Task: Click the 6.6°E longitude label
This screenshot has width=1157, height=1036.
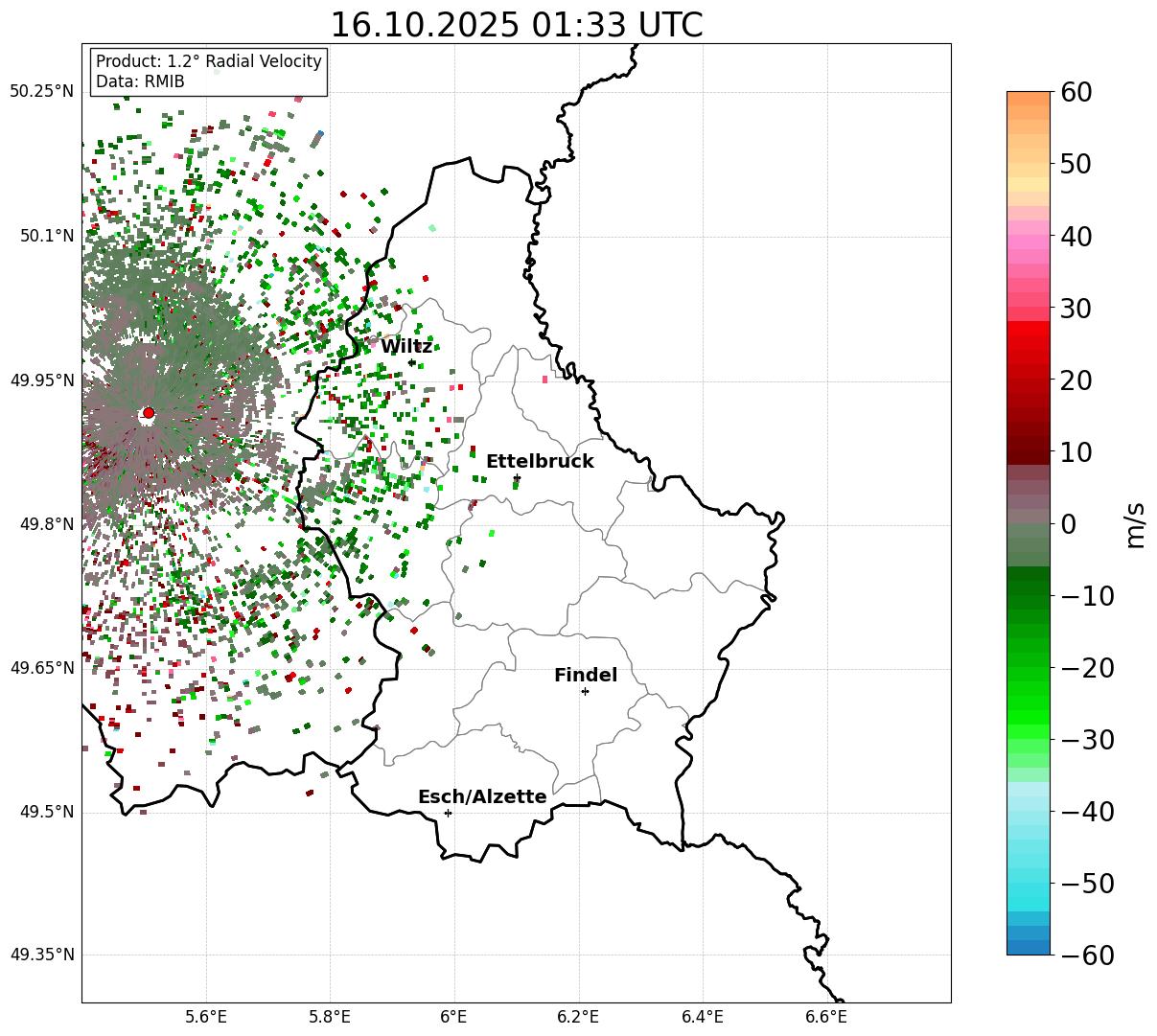Action: pyautogui.click(x=826, y=1016)
